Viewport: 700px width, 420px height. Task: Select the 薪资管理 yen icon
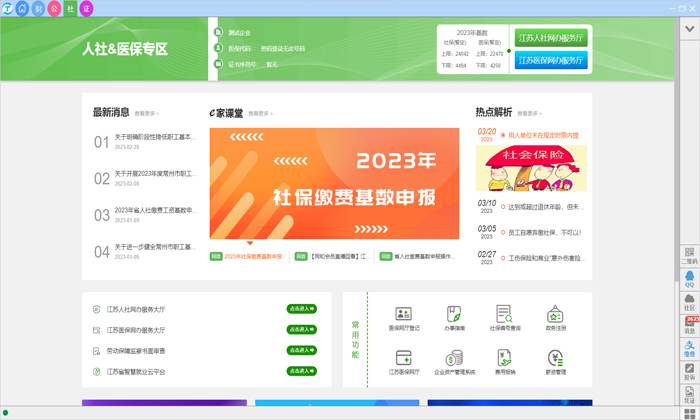(x=555, y=358)
